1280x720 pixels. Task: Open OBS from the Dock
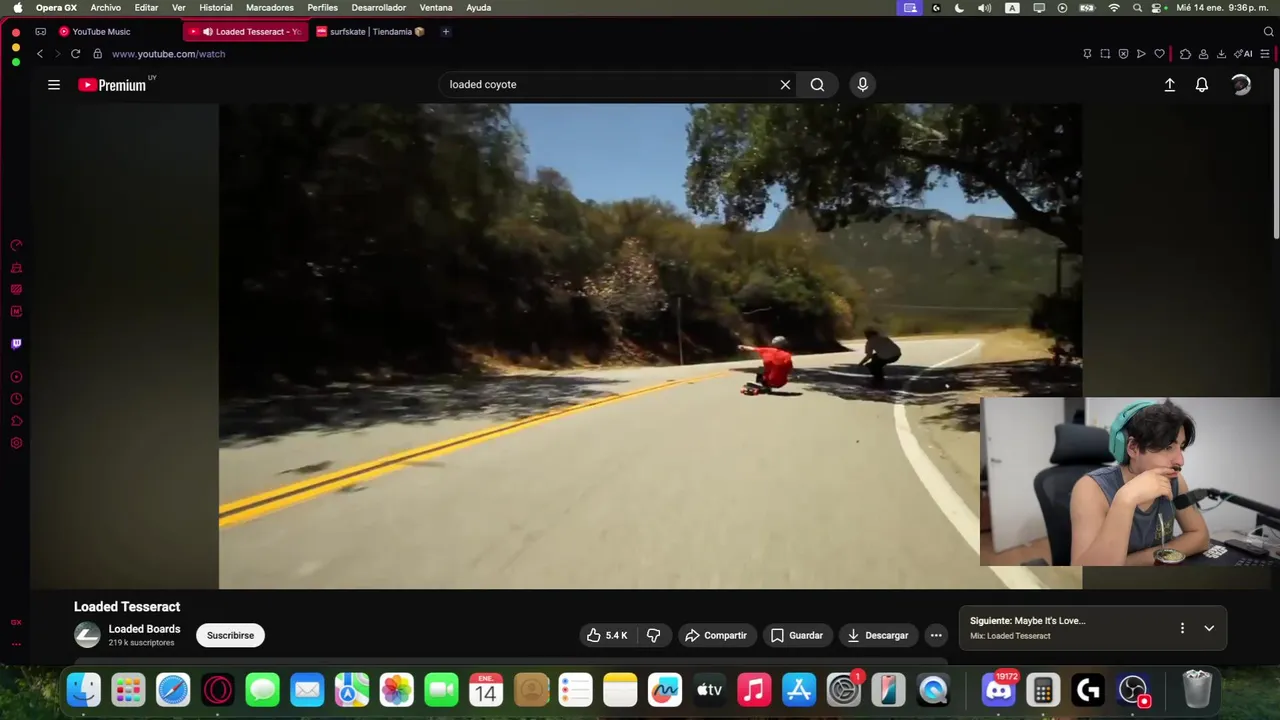pyautogui.click(x=1132, y=690)
